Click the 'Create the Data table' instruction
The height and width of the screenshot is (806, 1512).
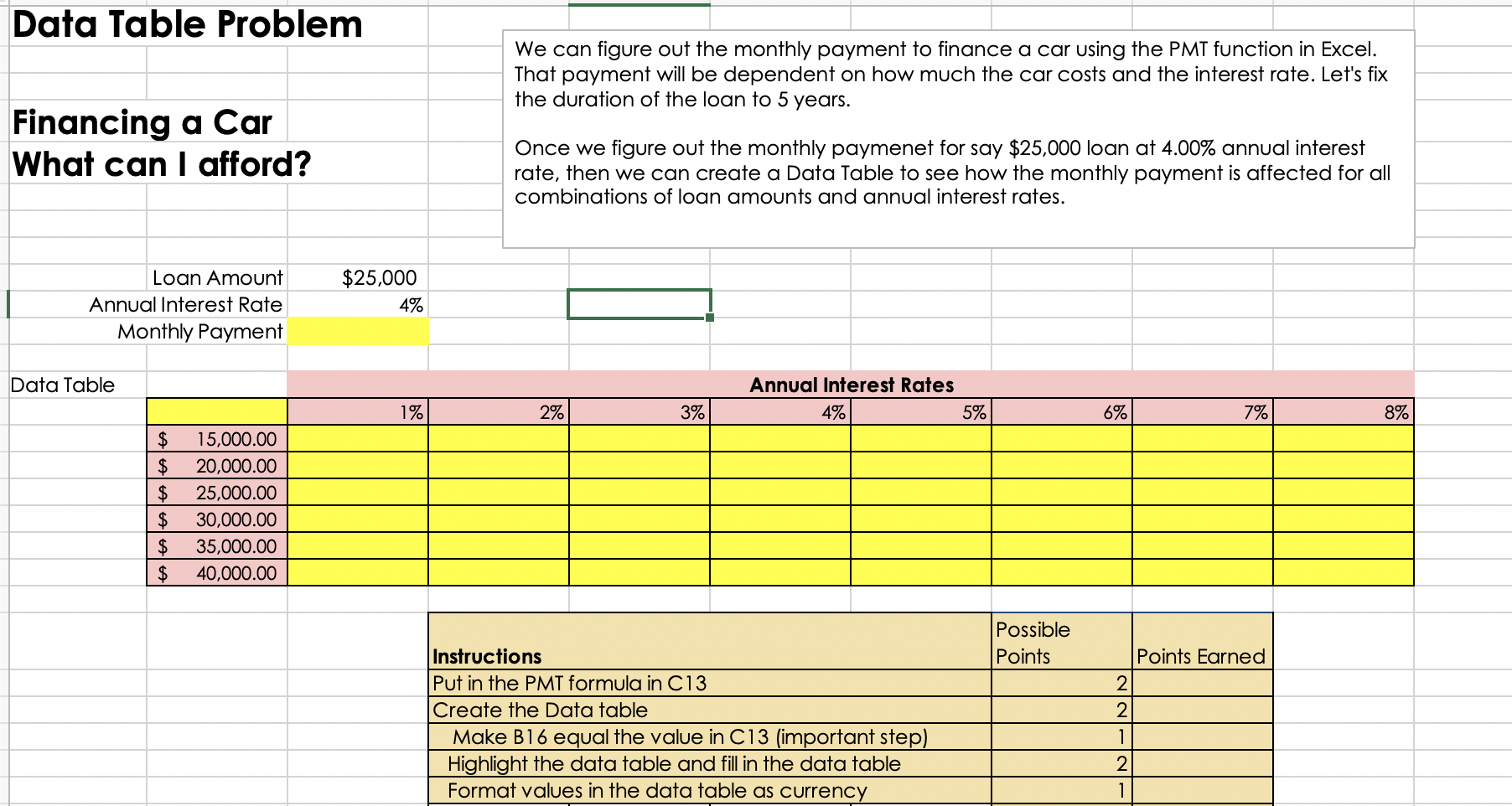point(710,710)
